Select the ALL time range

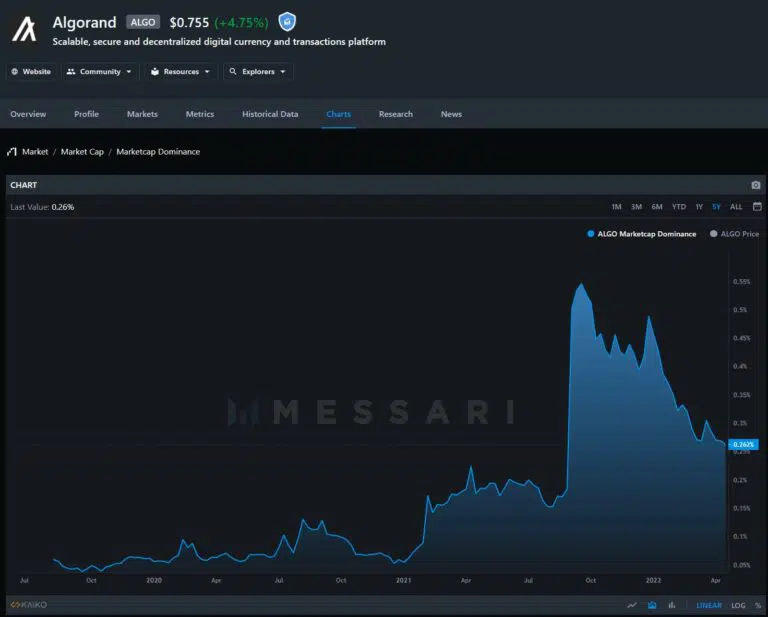coord(736,207)
